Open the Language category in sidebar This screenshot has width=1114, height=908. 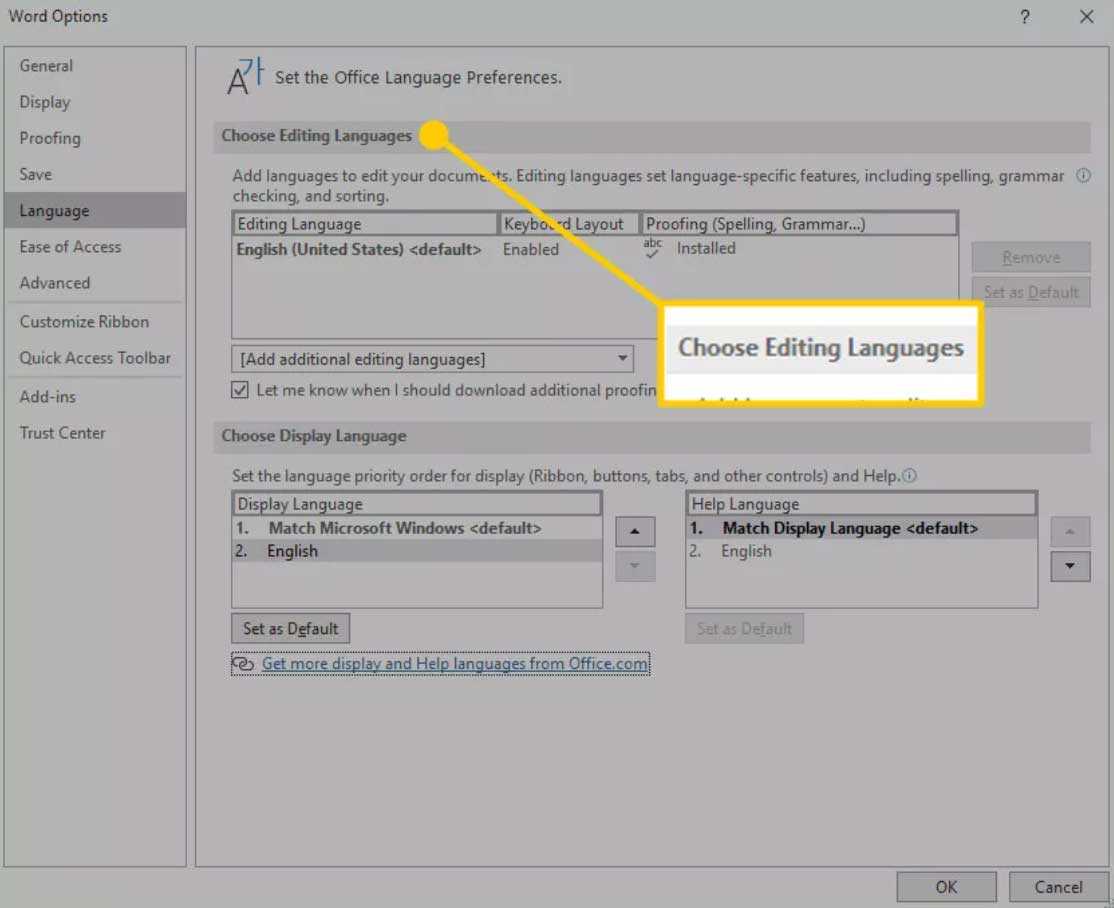click(x=54, y=211)
